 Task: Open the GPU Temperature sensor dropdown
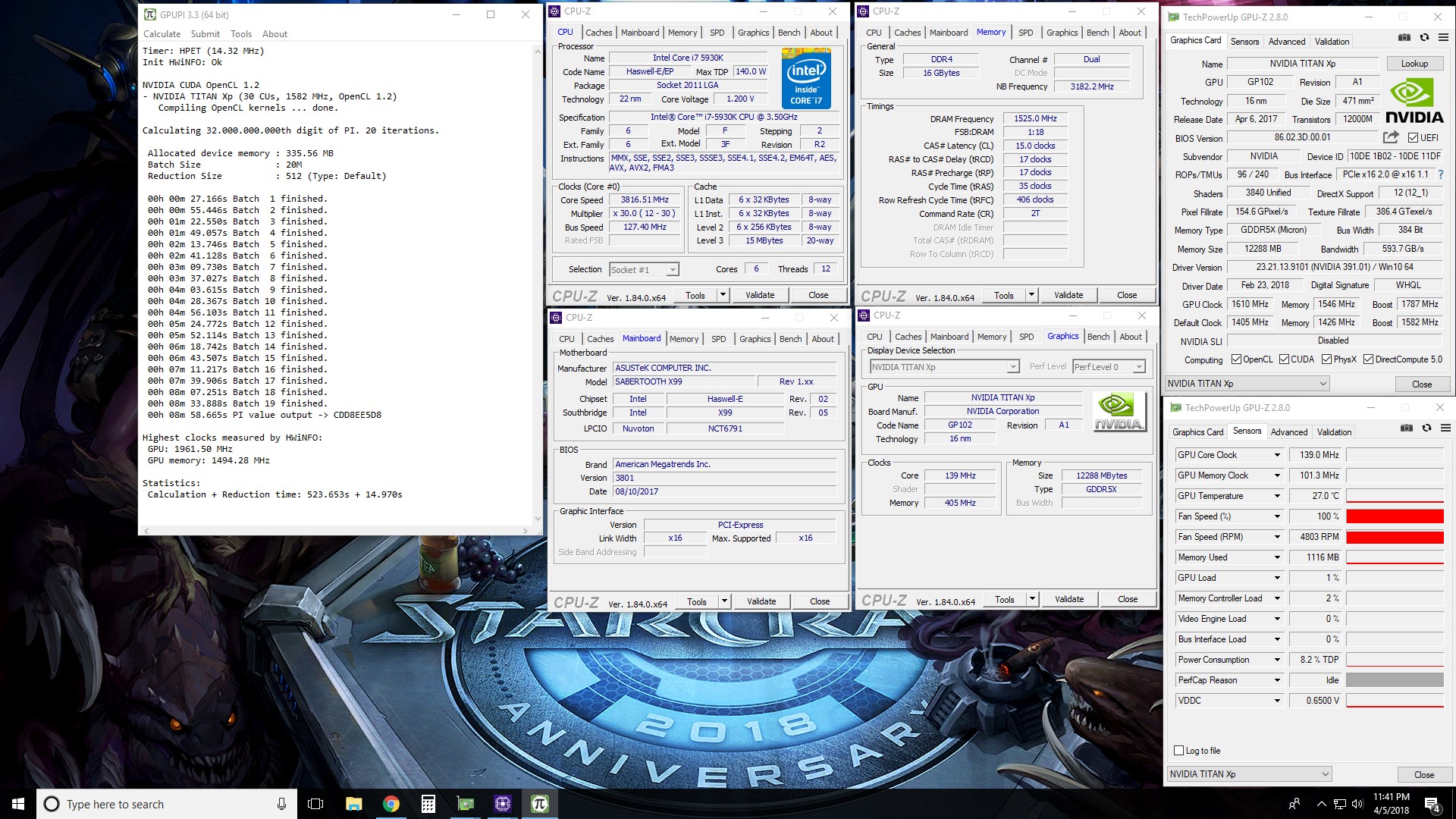pos(1277,496)
